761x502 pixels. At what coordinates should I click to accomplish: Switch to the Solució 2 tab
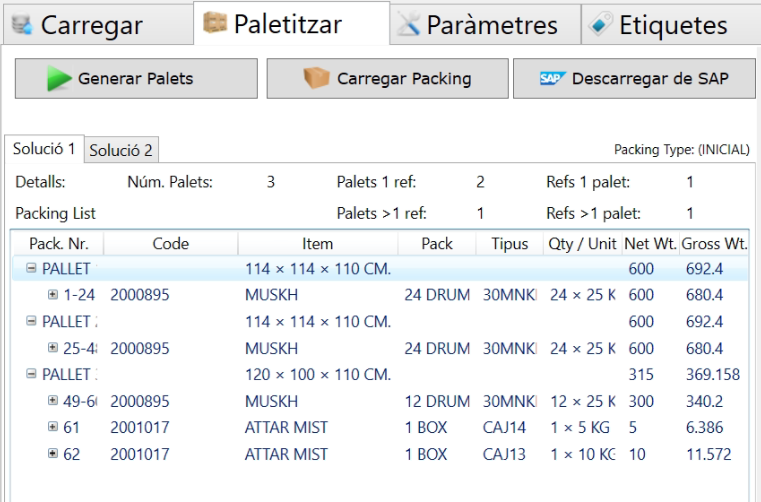click(x=121, y=150)
